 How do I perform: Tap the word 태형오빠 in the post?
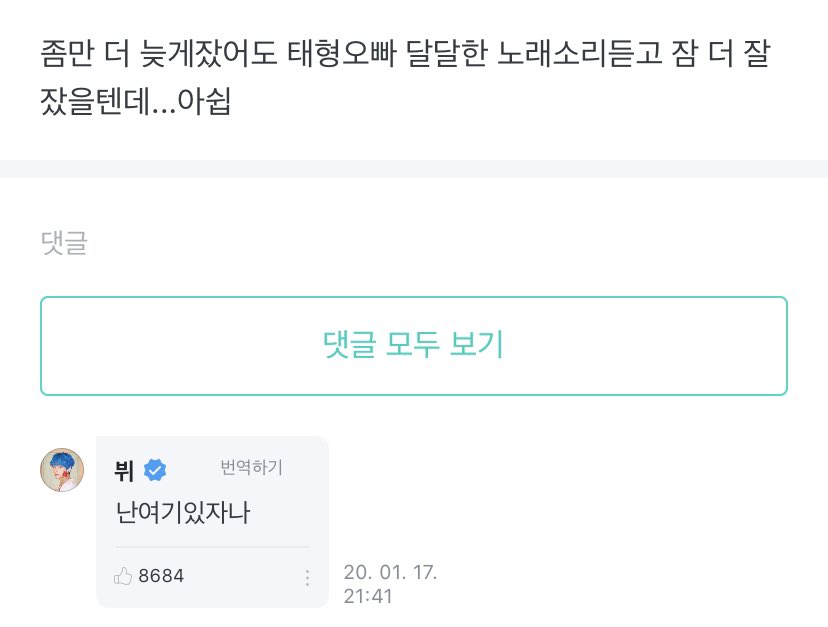pyautogui.click(x=342, y=53)
